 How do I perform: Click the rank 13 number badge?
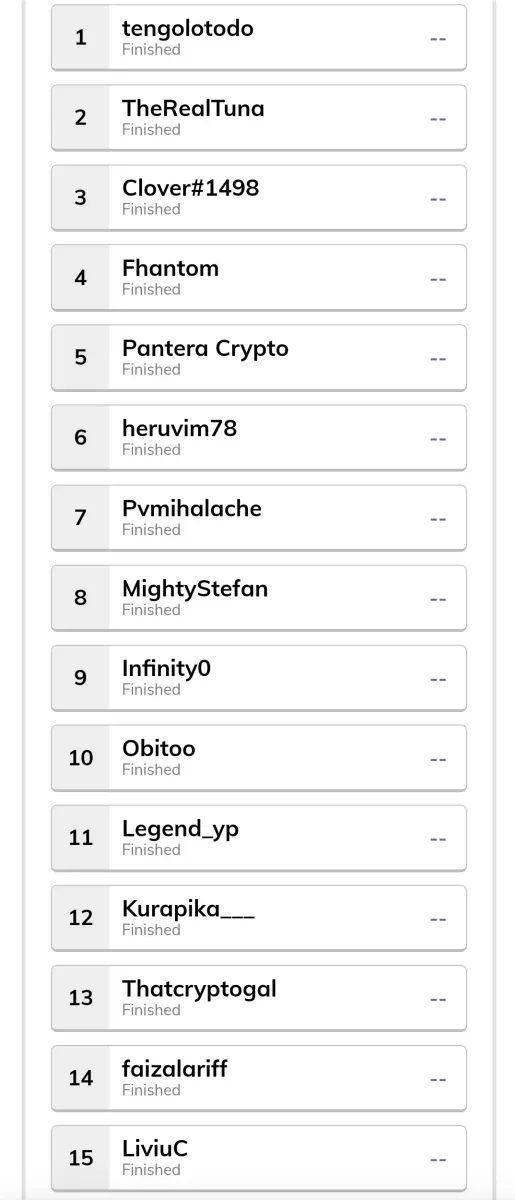(x=81, y=998)
